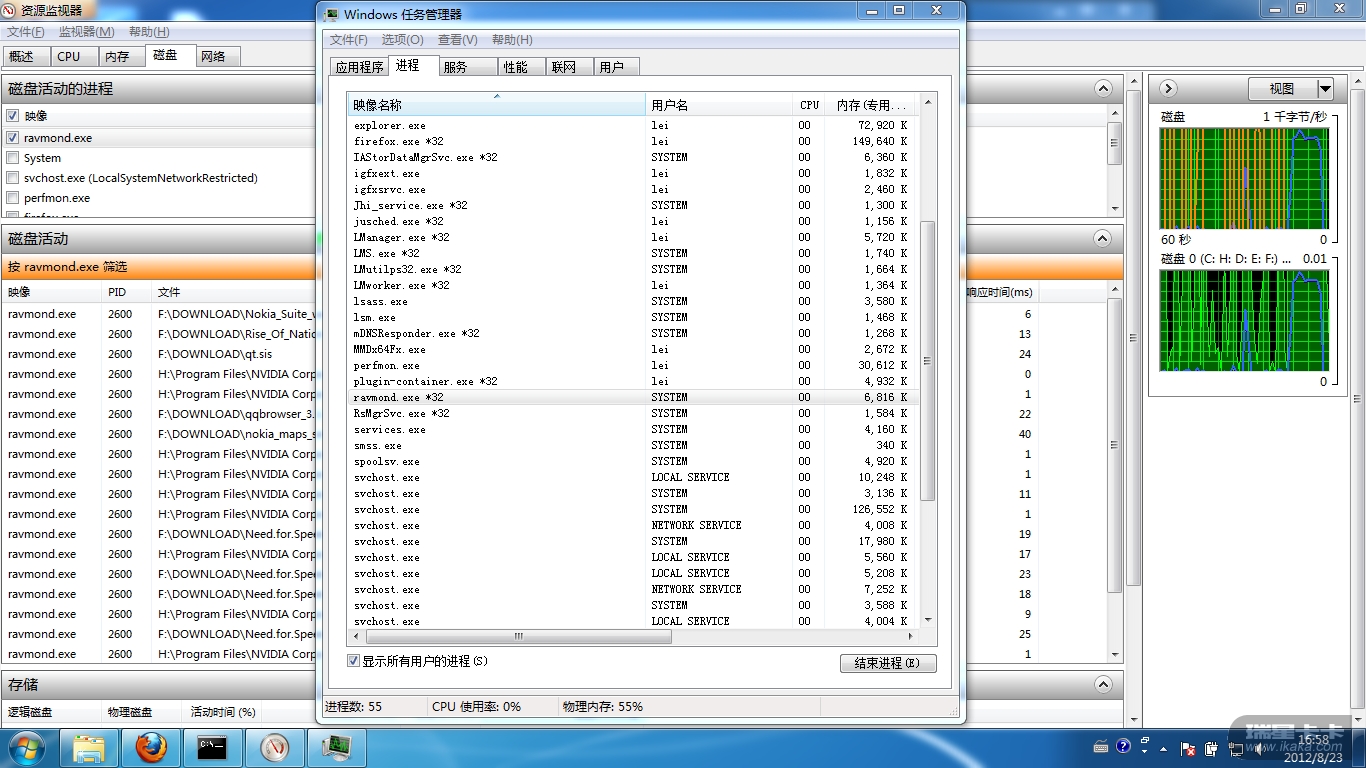Toggle 显示所有用户的进程 checkbox in Task Manager
The width and height of the screenshot is (1366, 768).
(353, 661)
